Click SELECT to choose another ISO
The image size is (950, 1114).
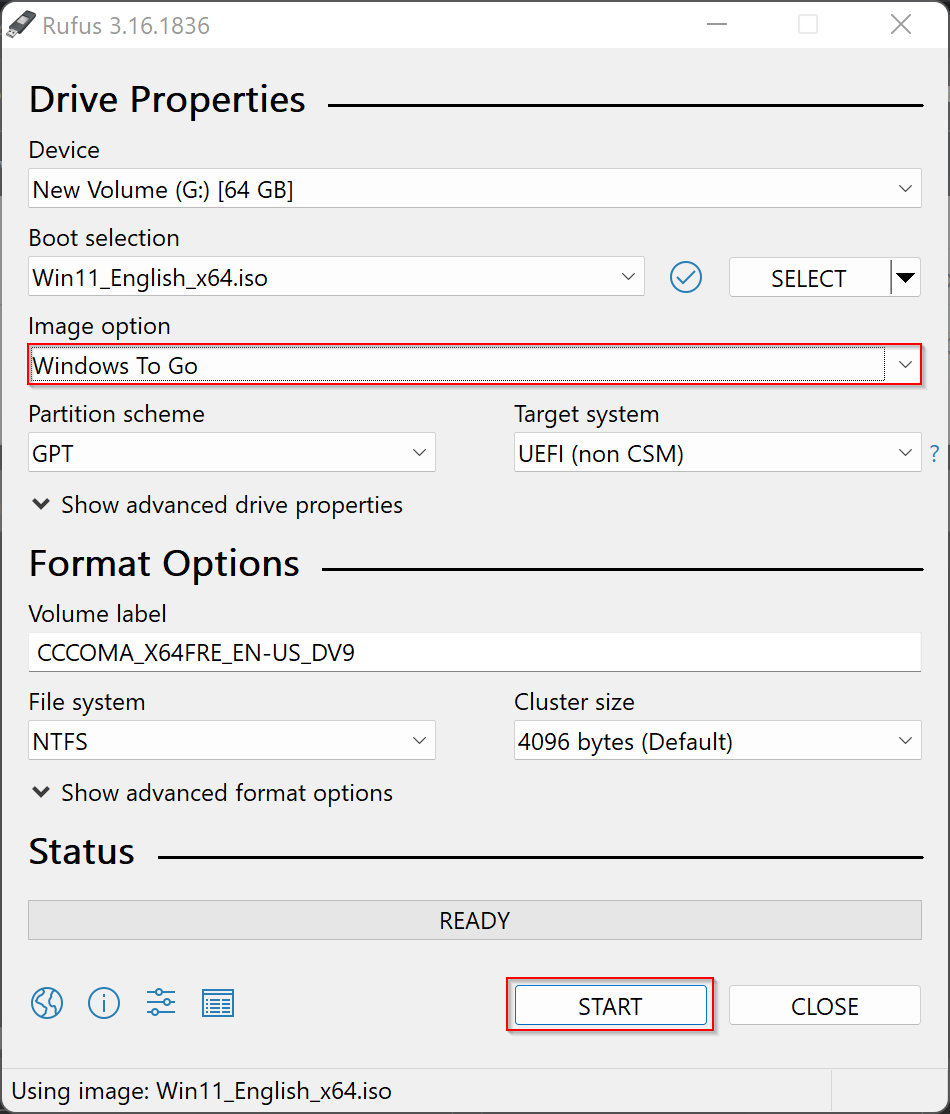pos(810,277)
